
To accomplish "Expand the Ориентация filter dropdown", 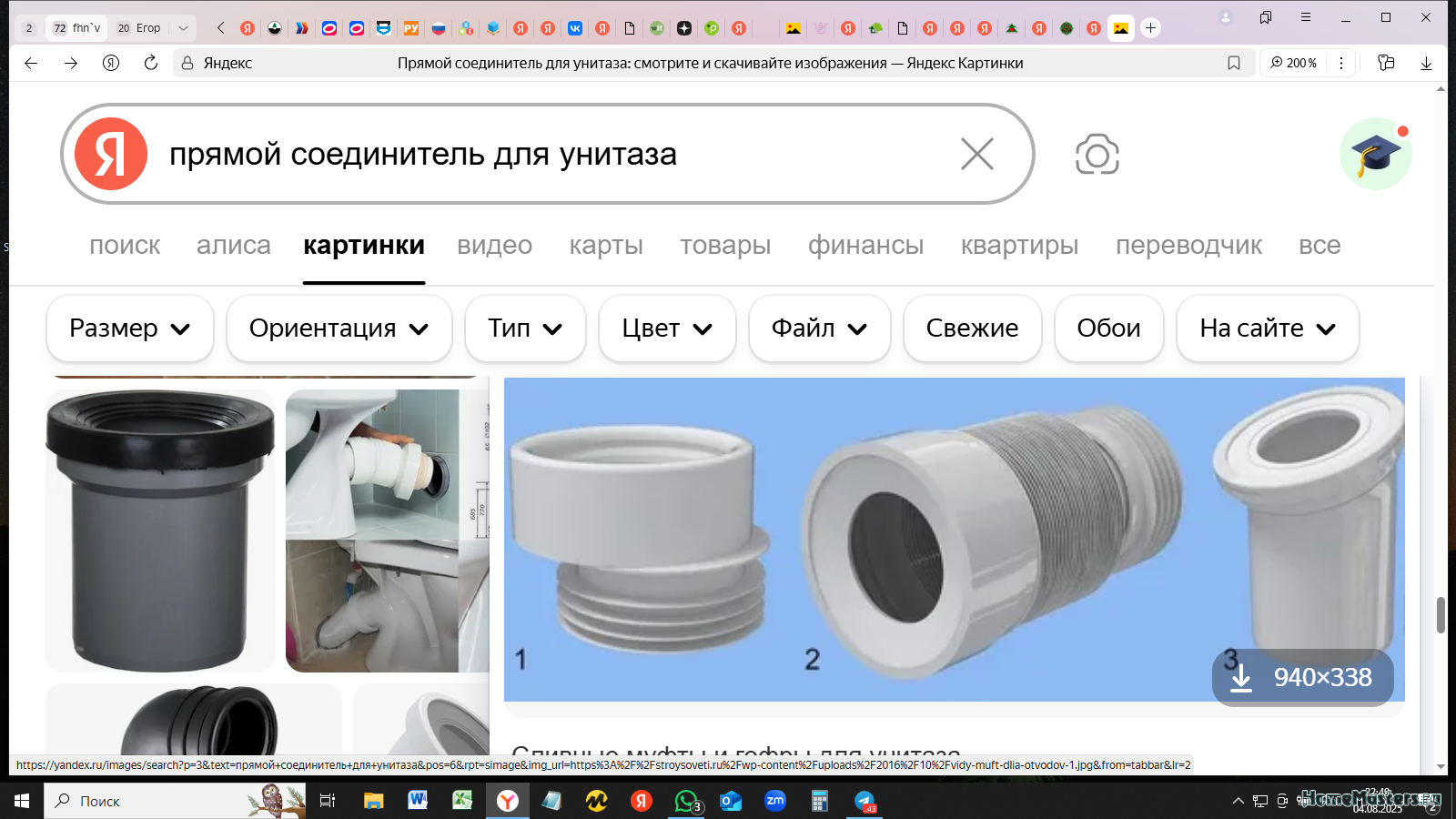I will click(x=339, y=329).
